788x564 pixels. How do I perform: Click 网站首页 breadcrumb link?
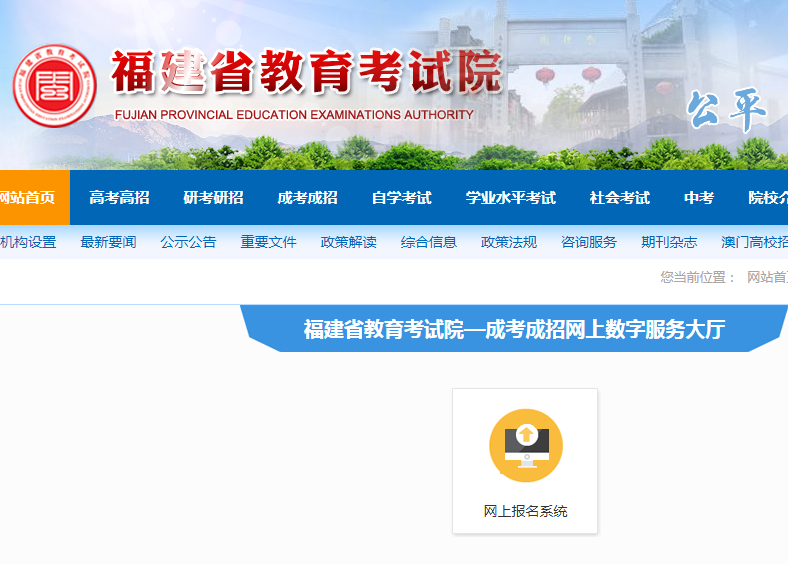767,277
